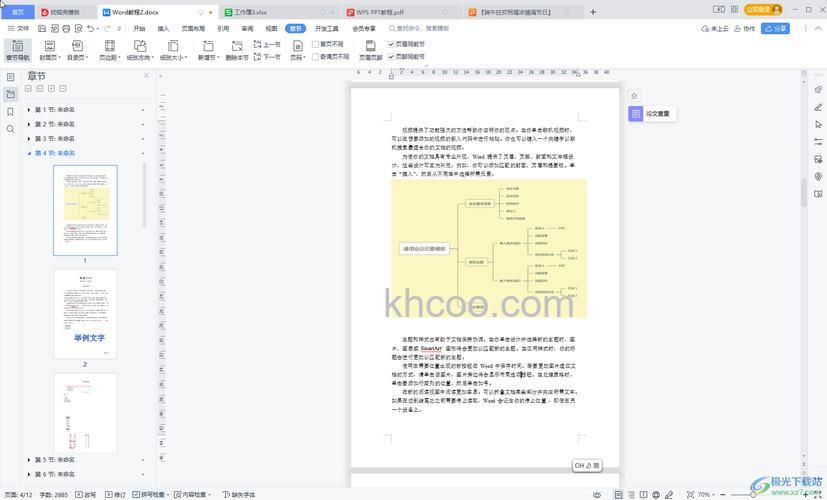Toggle 修订 track changes in status bar

[x=115, y=495]
